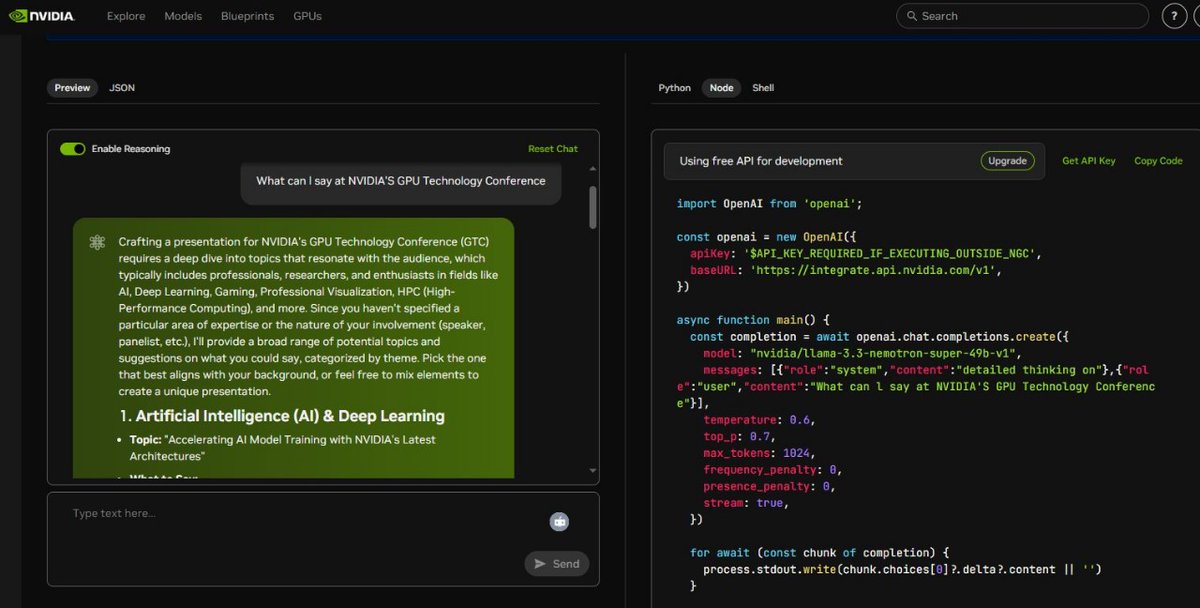Select the Node code tab
This screenshot has height=608, width=1200.
pos(721,87)
